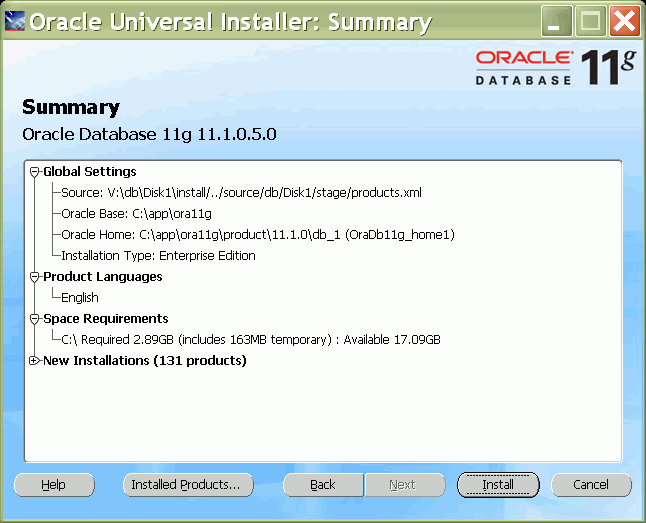646x523 pixels.
Task: Select the Source products.xml entry
Action: tap(242, 193)
